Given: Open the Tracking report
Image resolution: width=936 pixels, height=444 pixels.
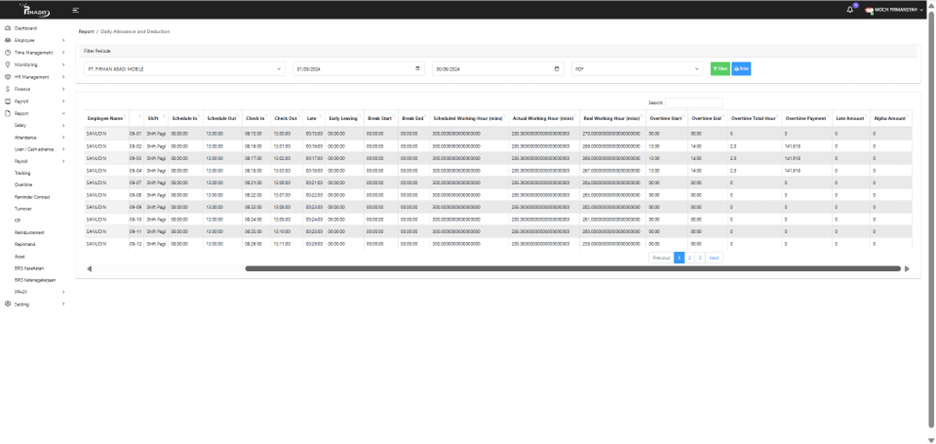Looking at the screenshot, I should click(22, 173).
